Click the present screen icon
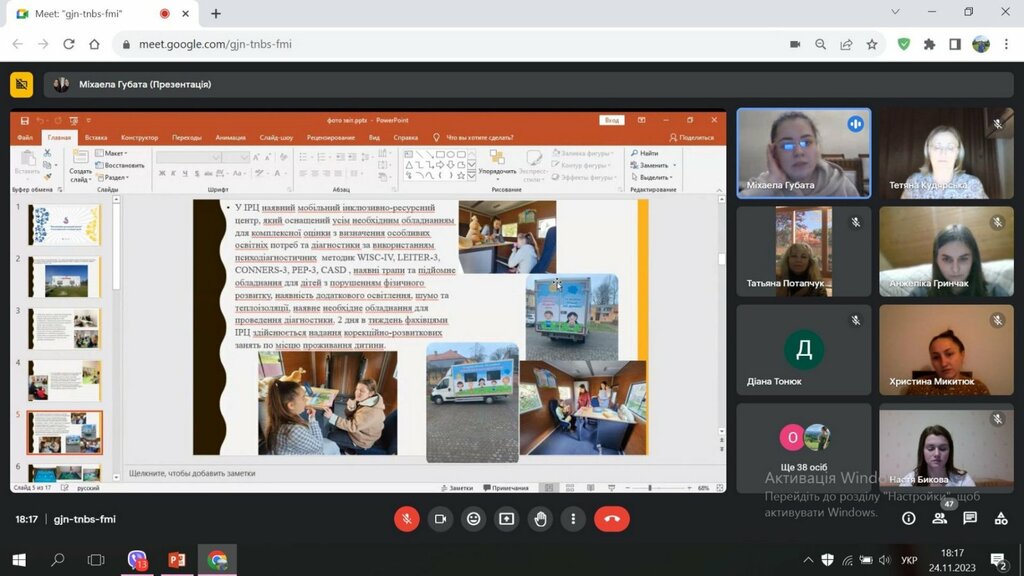Image resolution: width=1024 pixels, height=576 pixels. pyautogui.click(x=507, y=519)
